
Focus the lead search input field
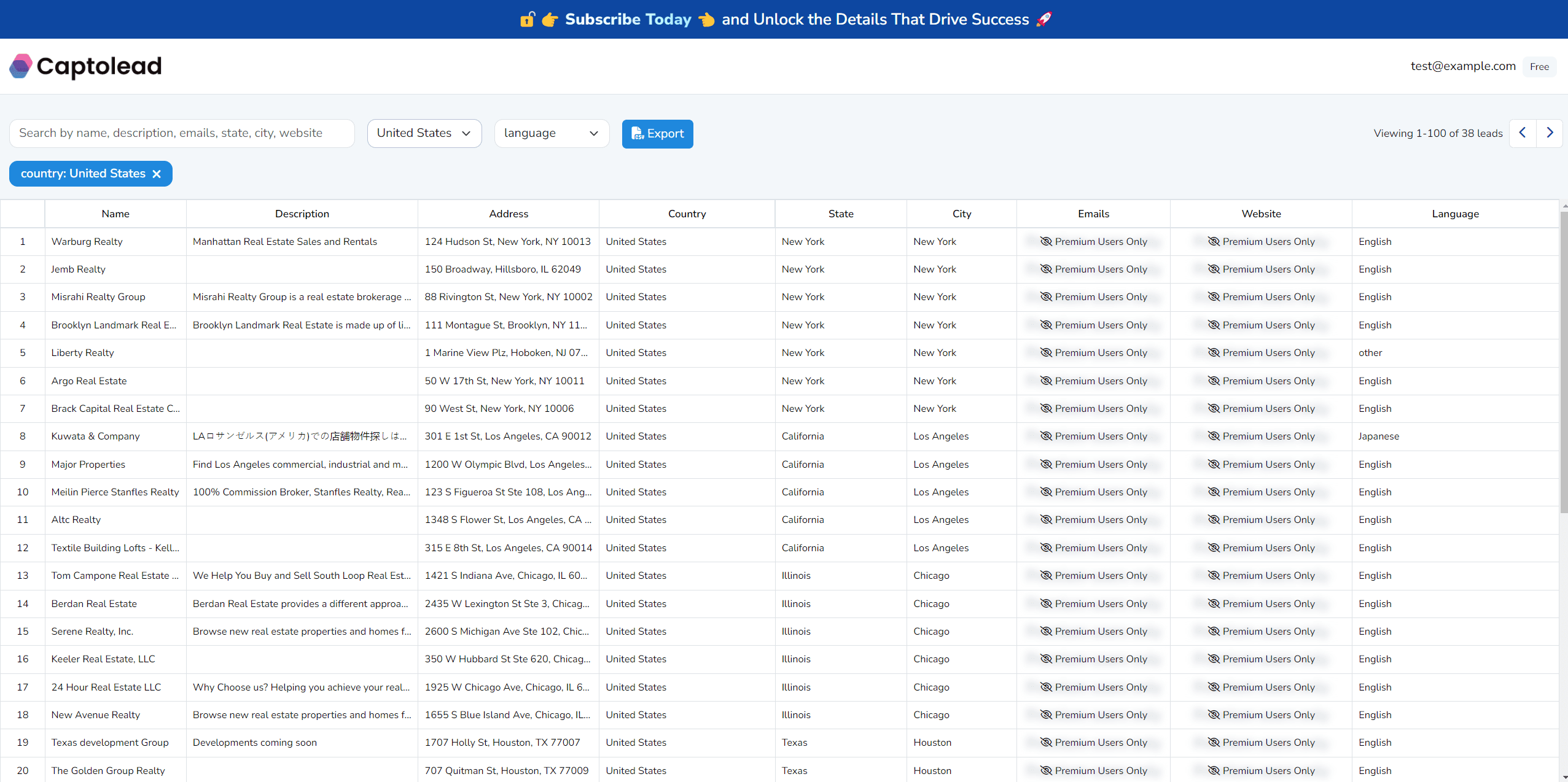182,133
